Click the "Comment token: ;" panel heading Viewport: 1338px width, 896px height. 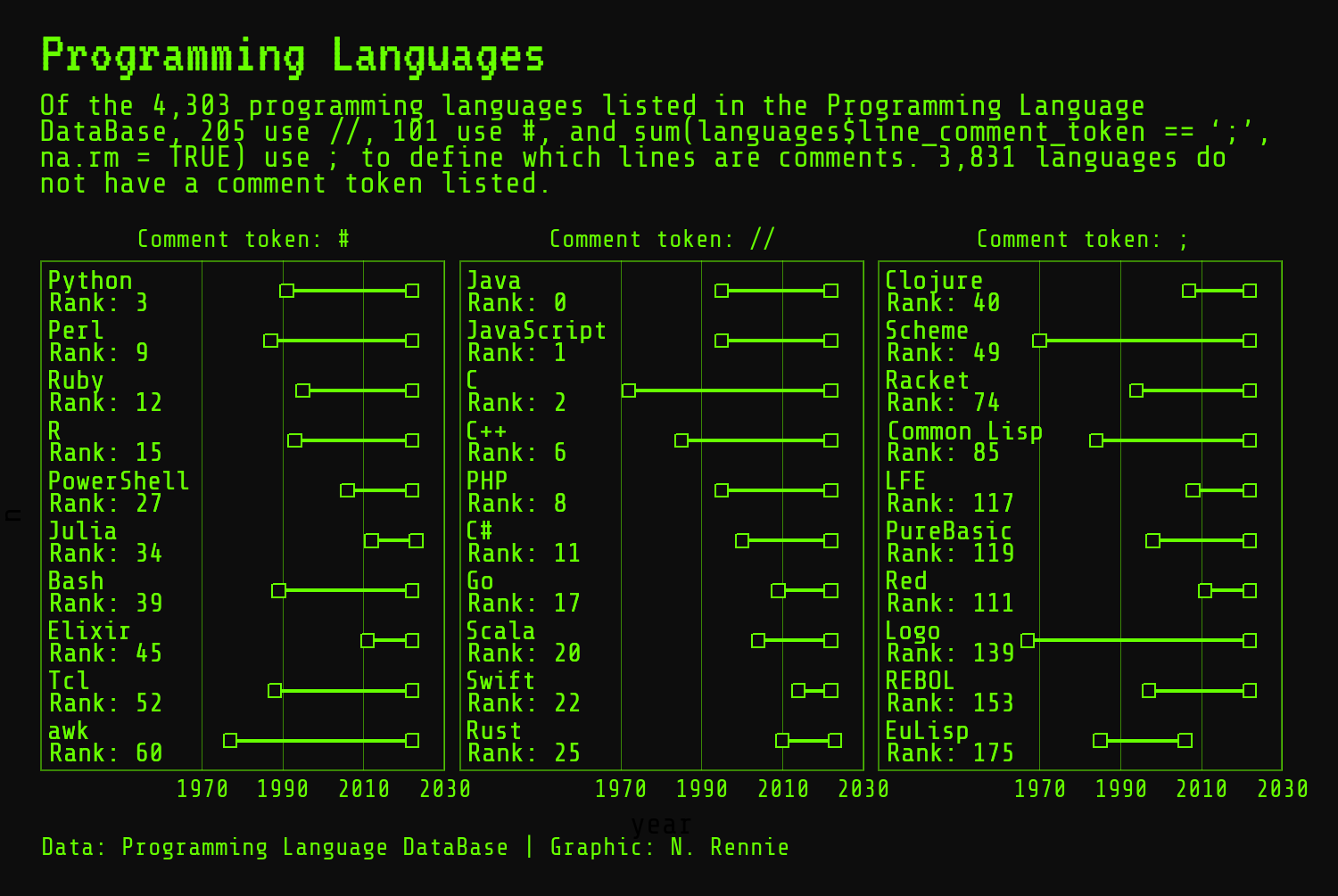click(1083, 240)
